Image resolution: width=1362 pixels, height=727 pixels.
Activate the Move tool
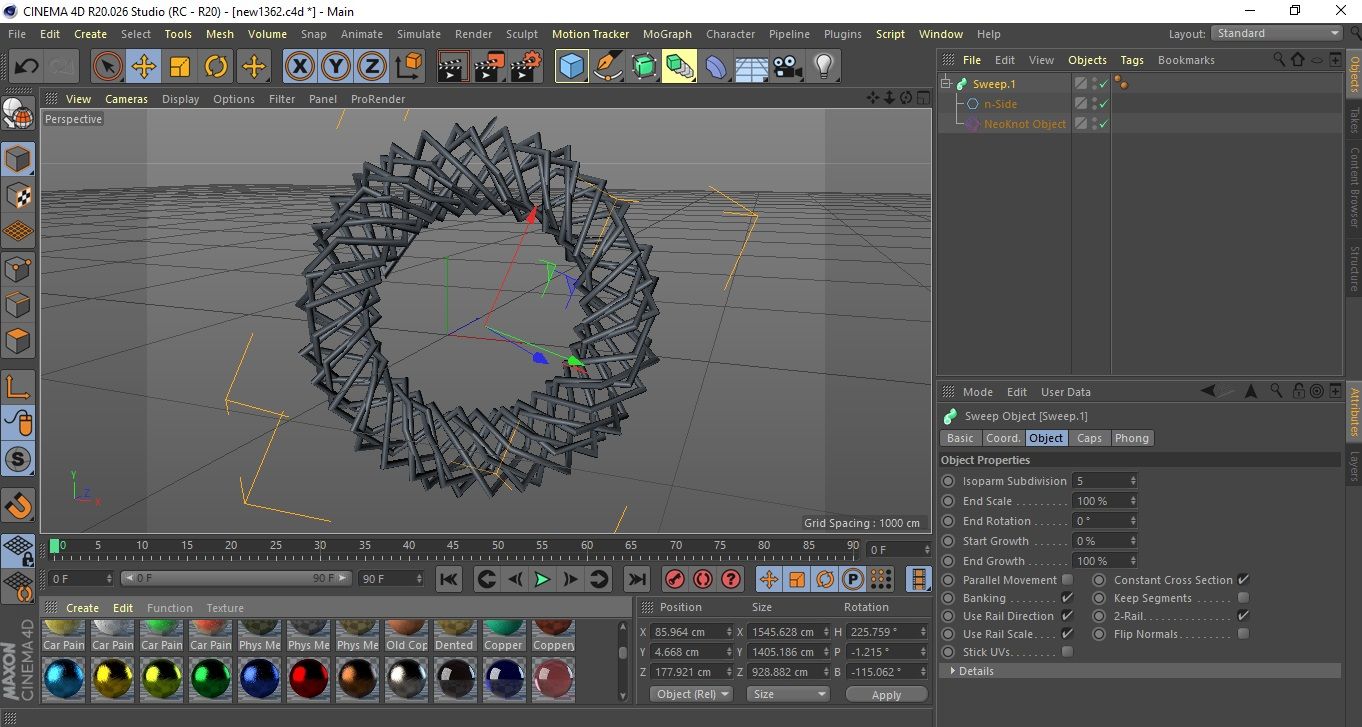click(144, 67)
